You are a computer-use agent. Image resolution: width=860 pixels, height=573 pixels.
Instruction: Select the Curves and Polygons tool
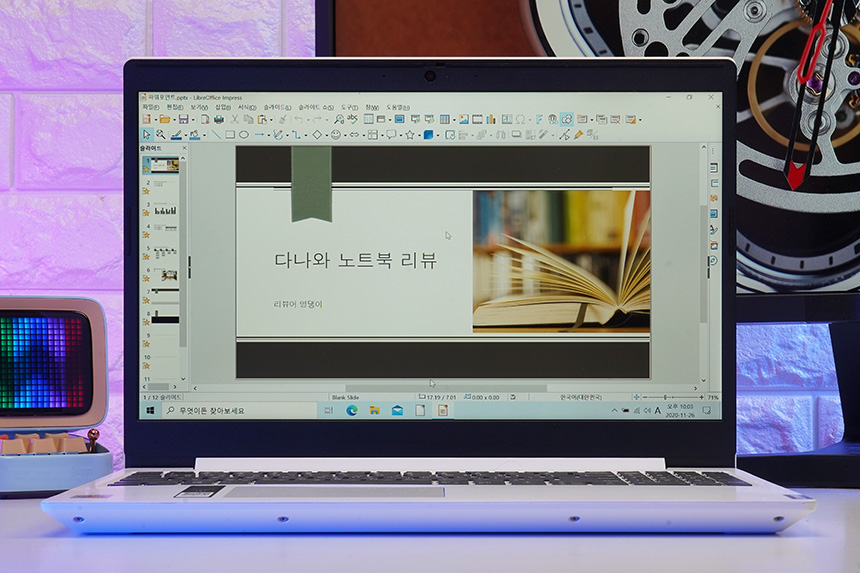[x=278, y=134]
